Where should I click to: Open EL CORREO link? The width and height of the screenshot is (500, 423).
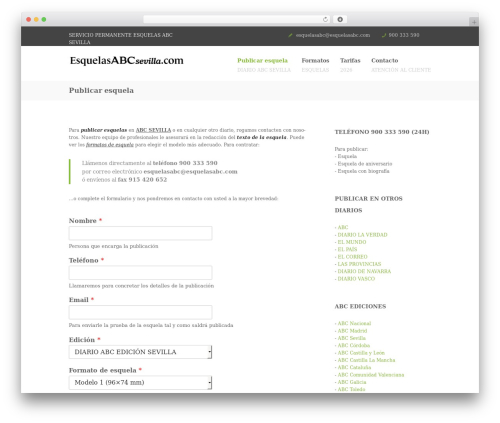click(x=352, y=257)
